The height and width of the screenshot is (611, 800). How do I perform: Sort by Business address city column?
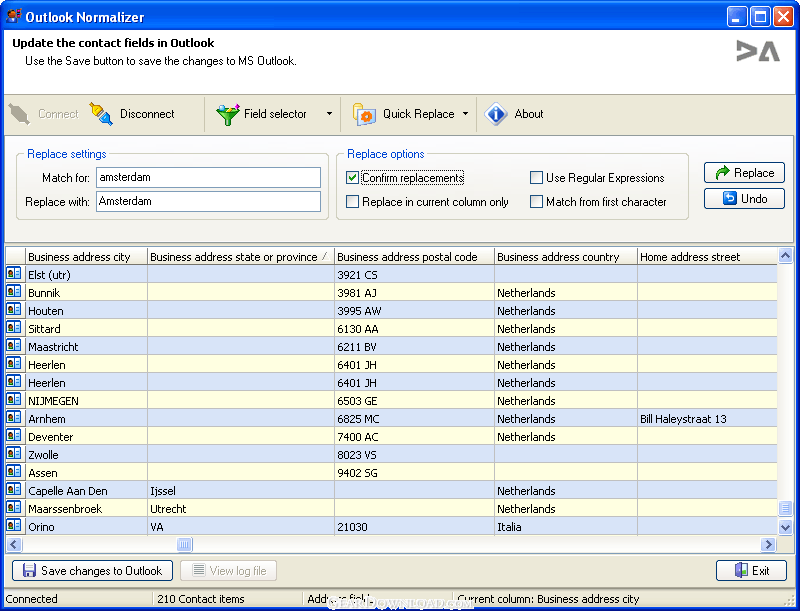[x=86, y=257]
